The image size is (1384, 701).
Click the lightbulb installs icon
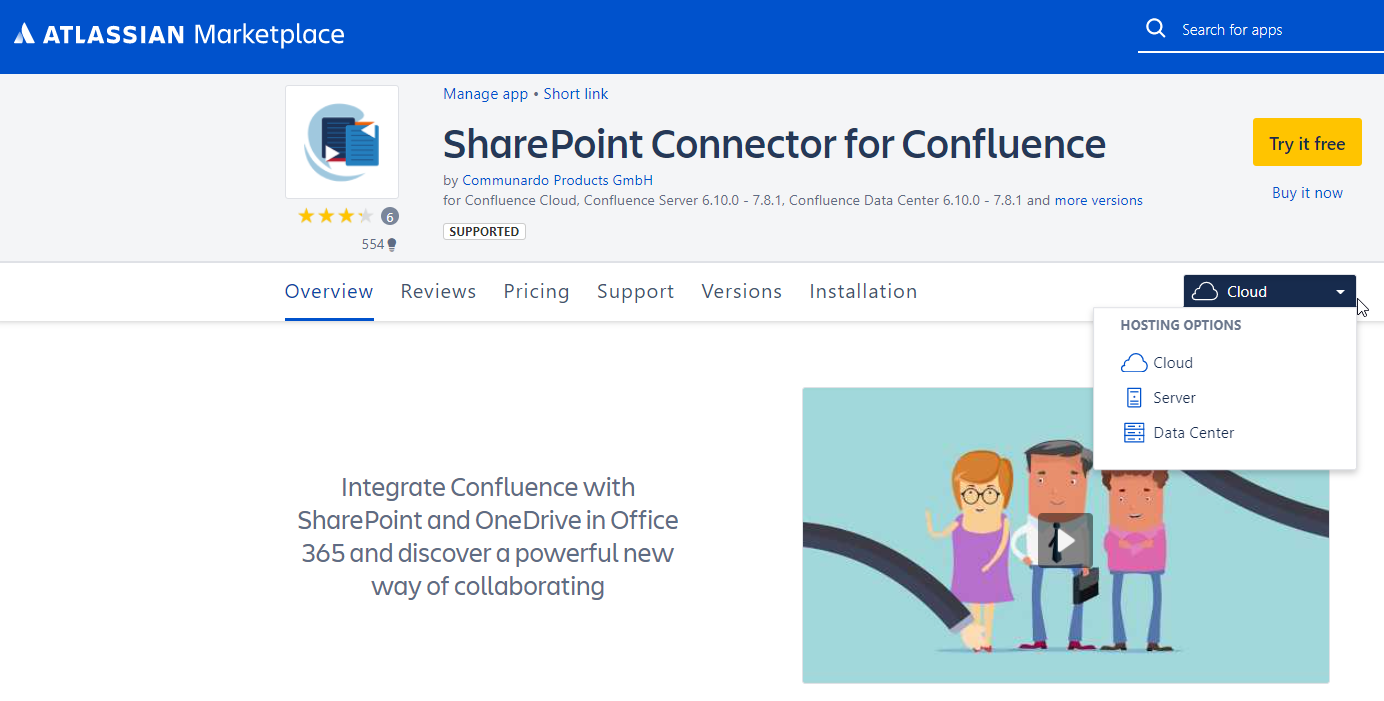392,244
